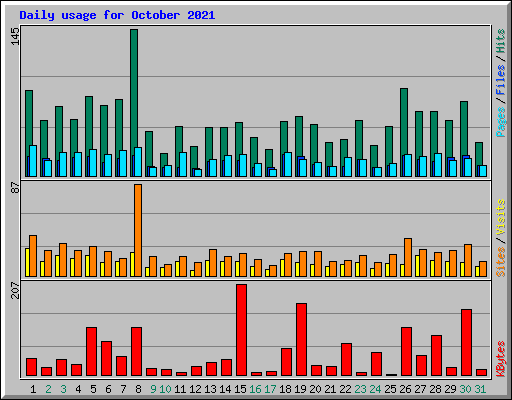Click day label 5 on the x-axis

93,389
